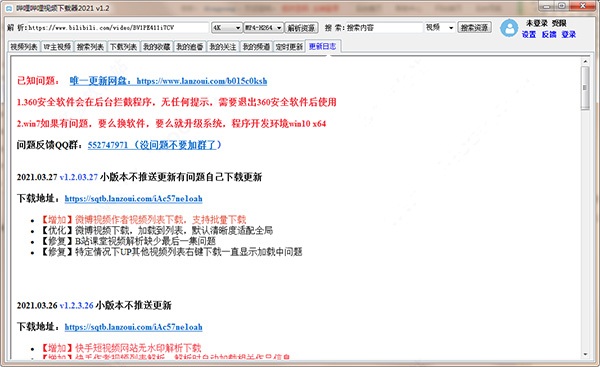Minimize the downloader window
The width and height of the screenshot is (600, 367).
point(547,6)
